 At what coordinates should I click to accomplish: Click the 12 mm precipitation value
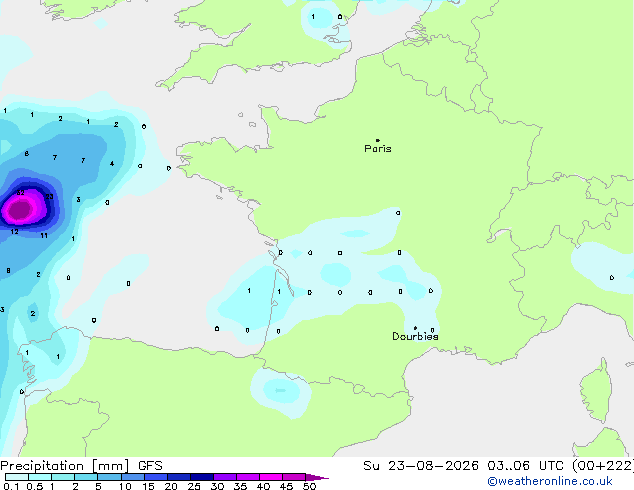point(15,232)
